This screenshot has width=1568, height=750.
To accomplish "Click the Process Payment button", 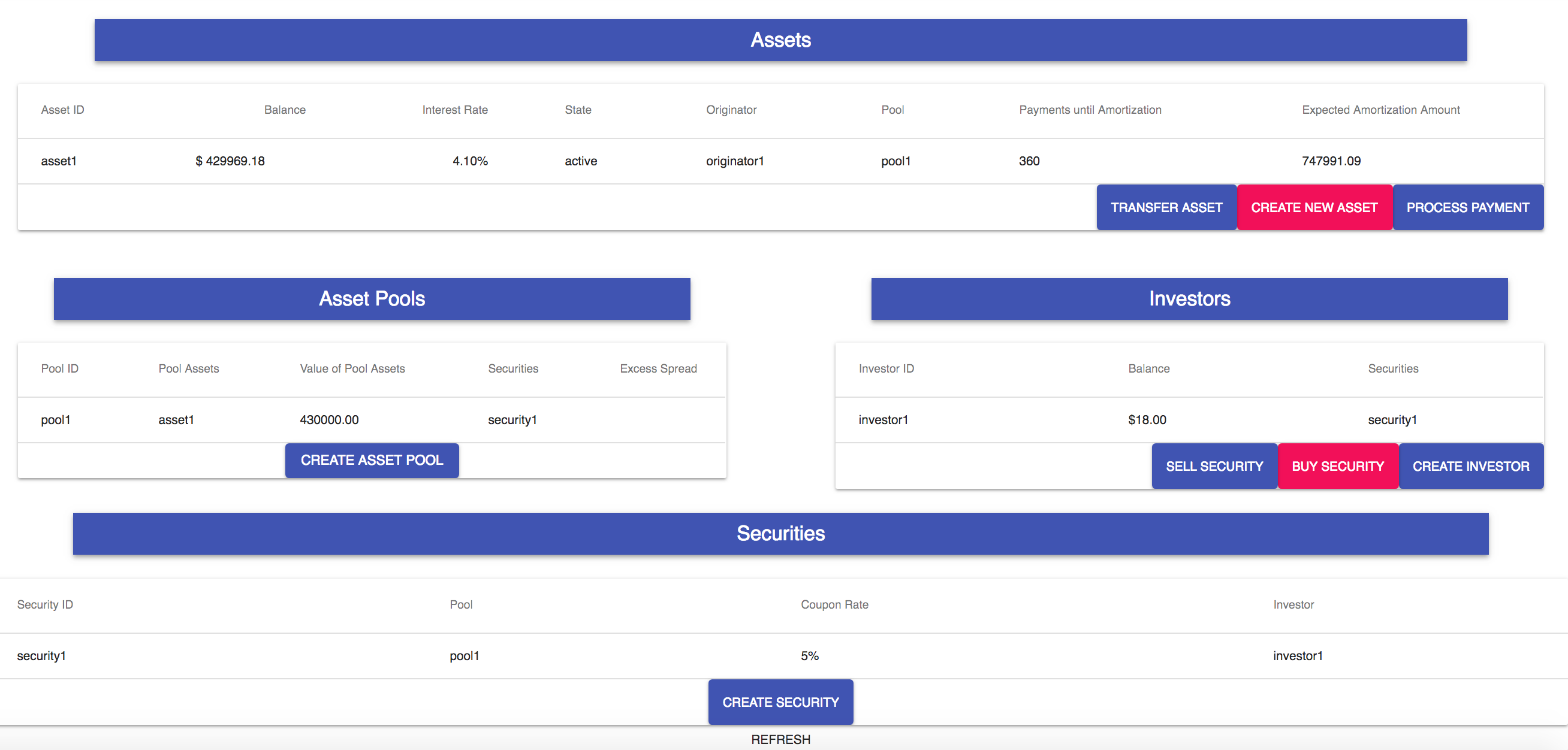I will (x=1467, y=207).
